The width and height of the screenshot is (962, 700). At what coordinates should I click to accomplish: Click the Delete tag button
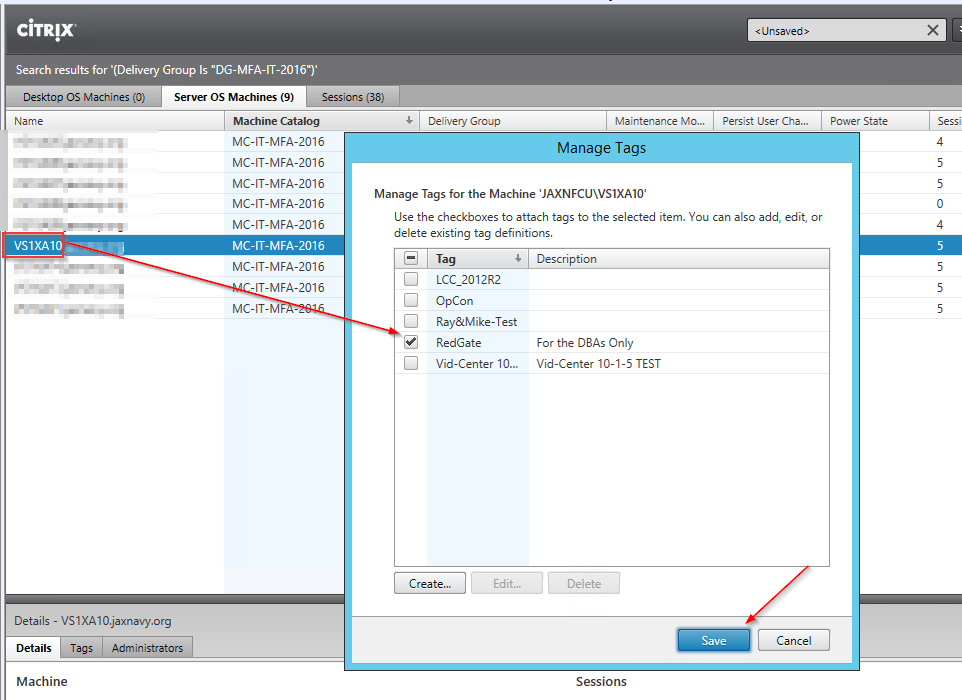(x=584, y=583)
